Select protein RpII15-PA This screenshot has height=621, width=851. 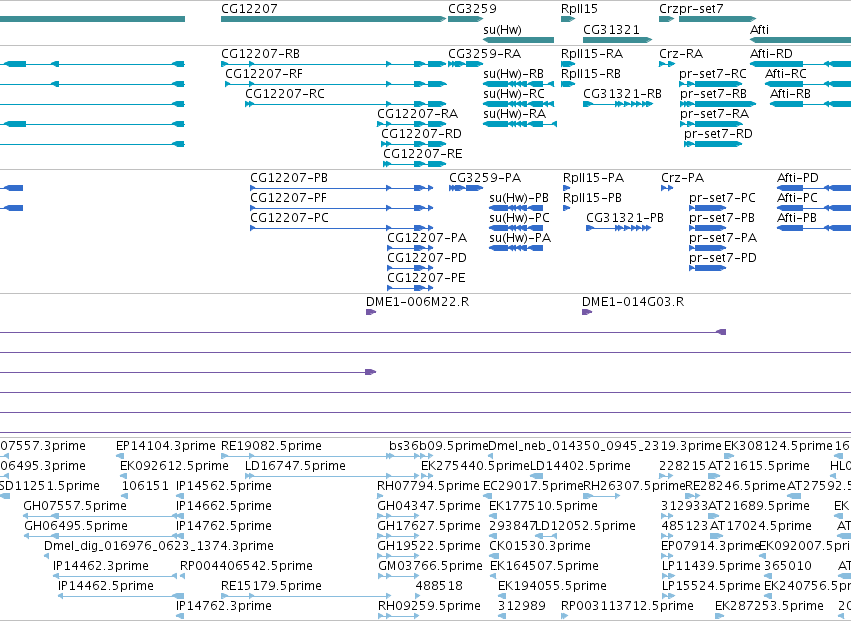(567, 188)
